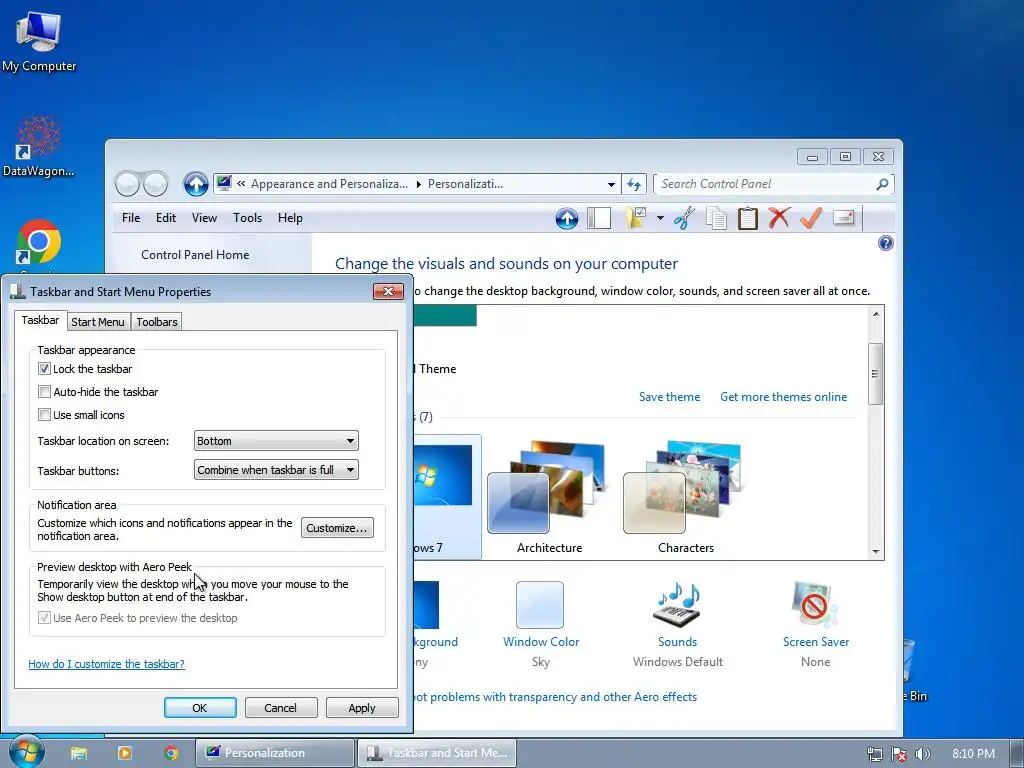Click the Apply button

tap(362, 708)
